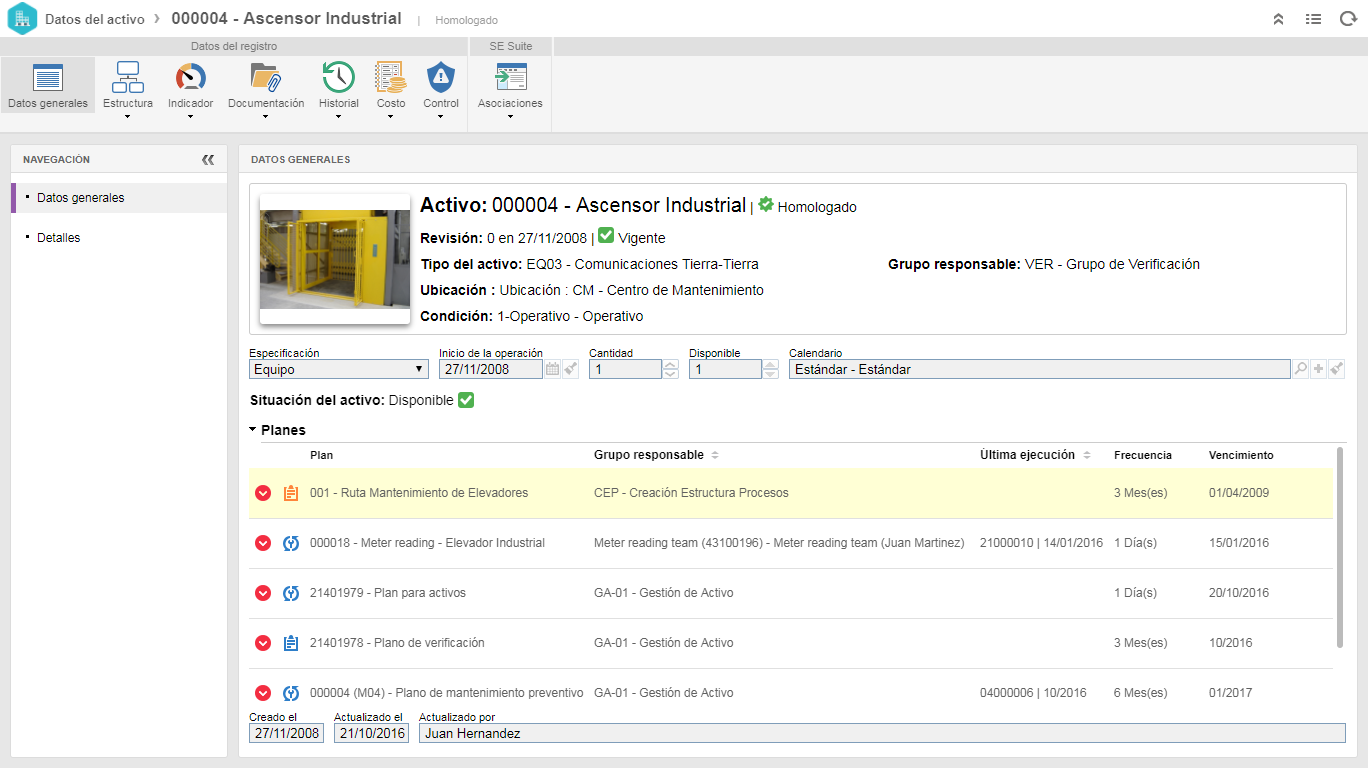
Task: Click orange route icon for plan 001
Action: point(291,493)
